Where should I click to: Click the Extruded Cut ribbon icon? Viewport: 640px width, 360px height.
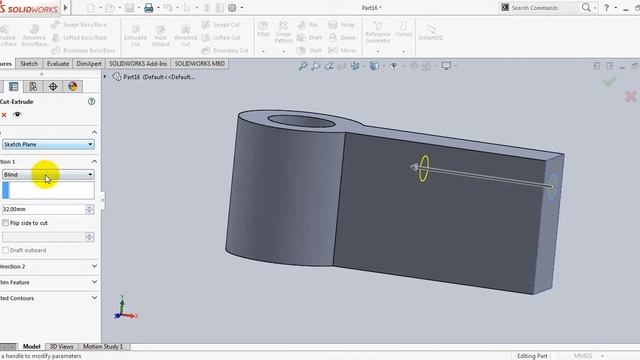135,35
